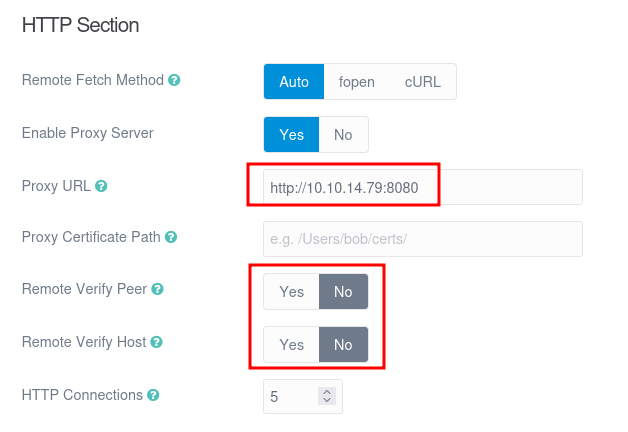Focus the Proxy Certificate Path field
628x432 pixels.
[x=422, y=239]
